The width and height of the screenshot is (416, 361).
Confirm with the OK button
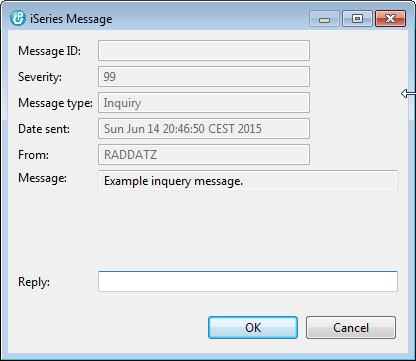pyautogui.click(x=253, y=328)
